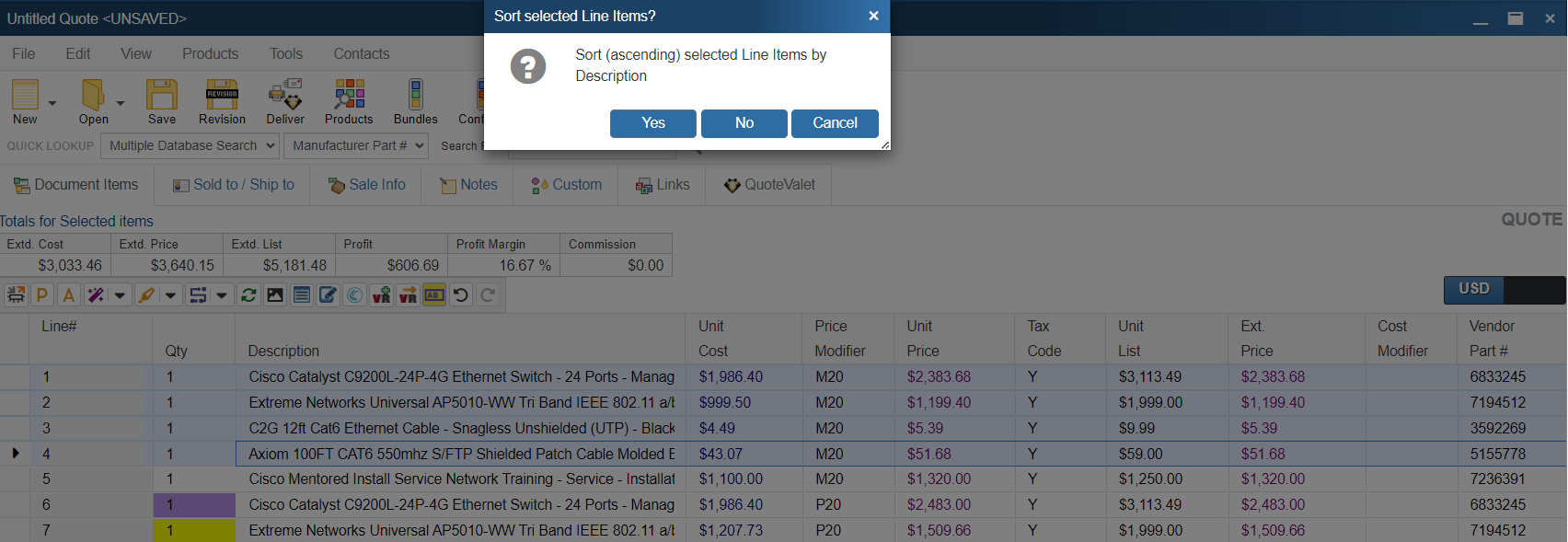Image resolution: width=1568 pixels, height=542 pixels.
Task: Click the insert picture icon in grid toolbar
Action: (275, 295)
